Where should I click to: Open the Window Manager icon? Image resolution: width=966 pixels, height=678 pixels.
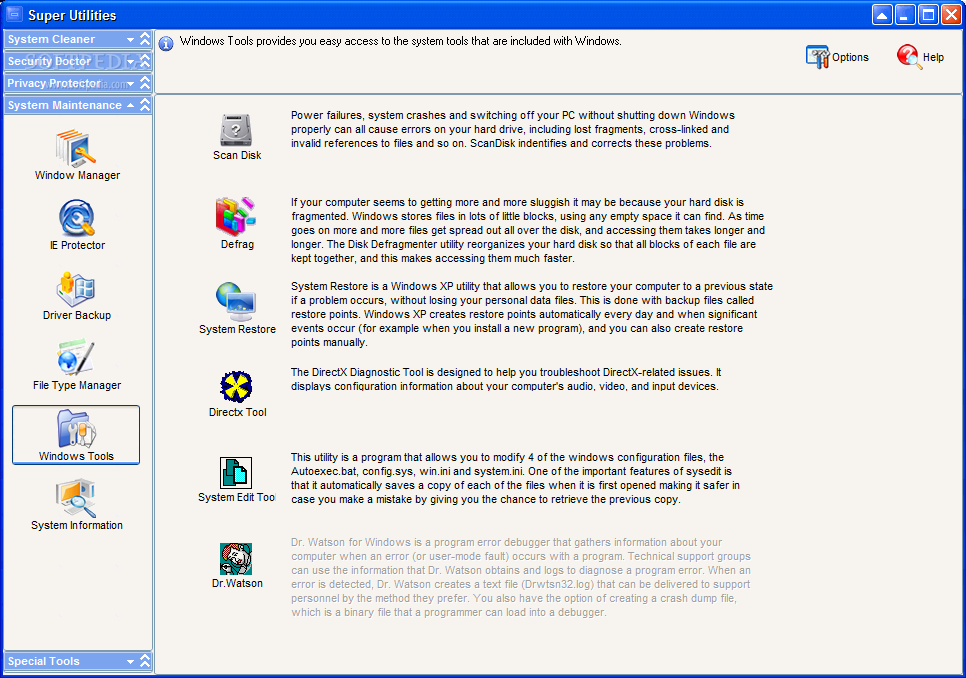76,148
